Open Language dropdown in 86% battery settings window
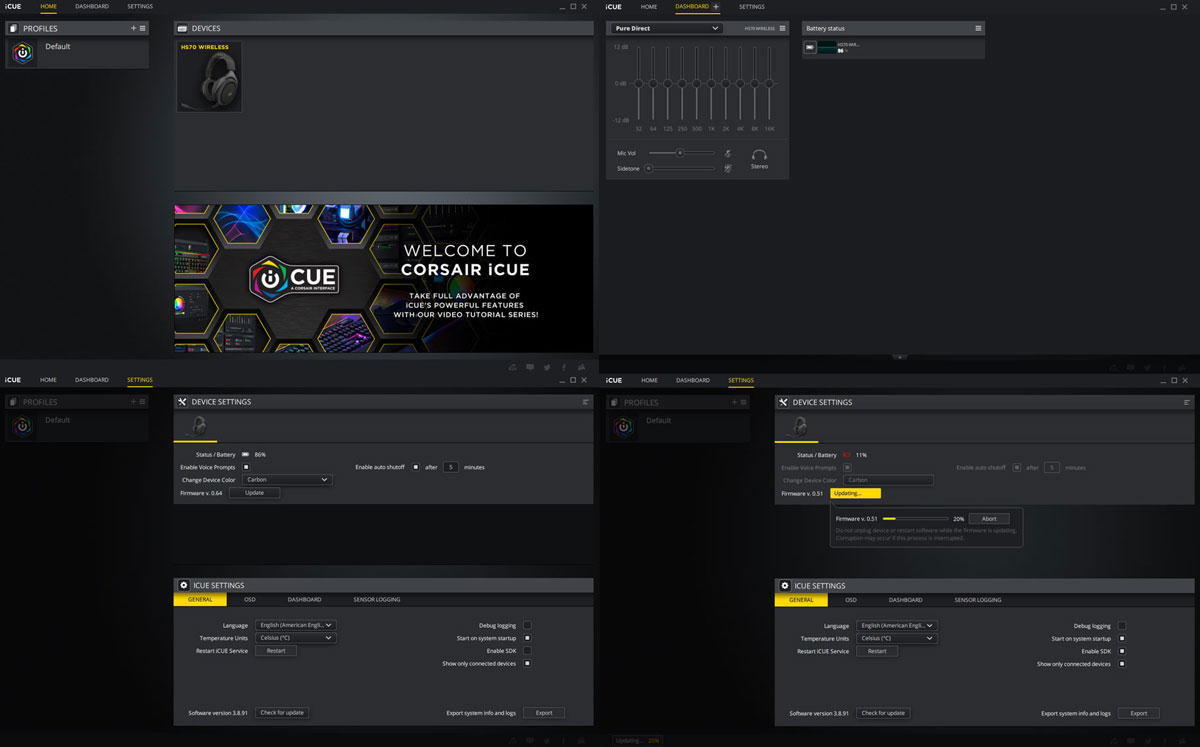This screenshot has height=747, width=1200. point(295,625)
